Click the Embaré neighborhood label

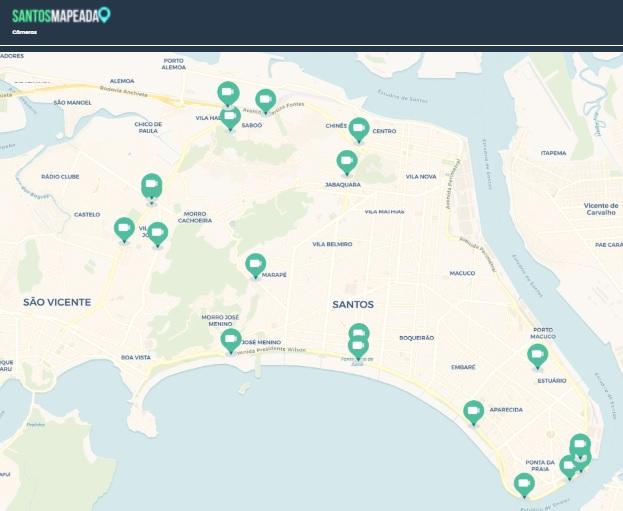coord(463,367)
